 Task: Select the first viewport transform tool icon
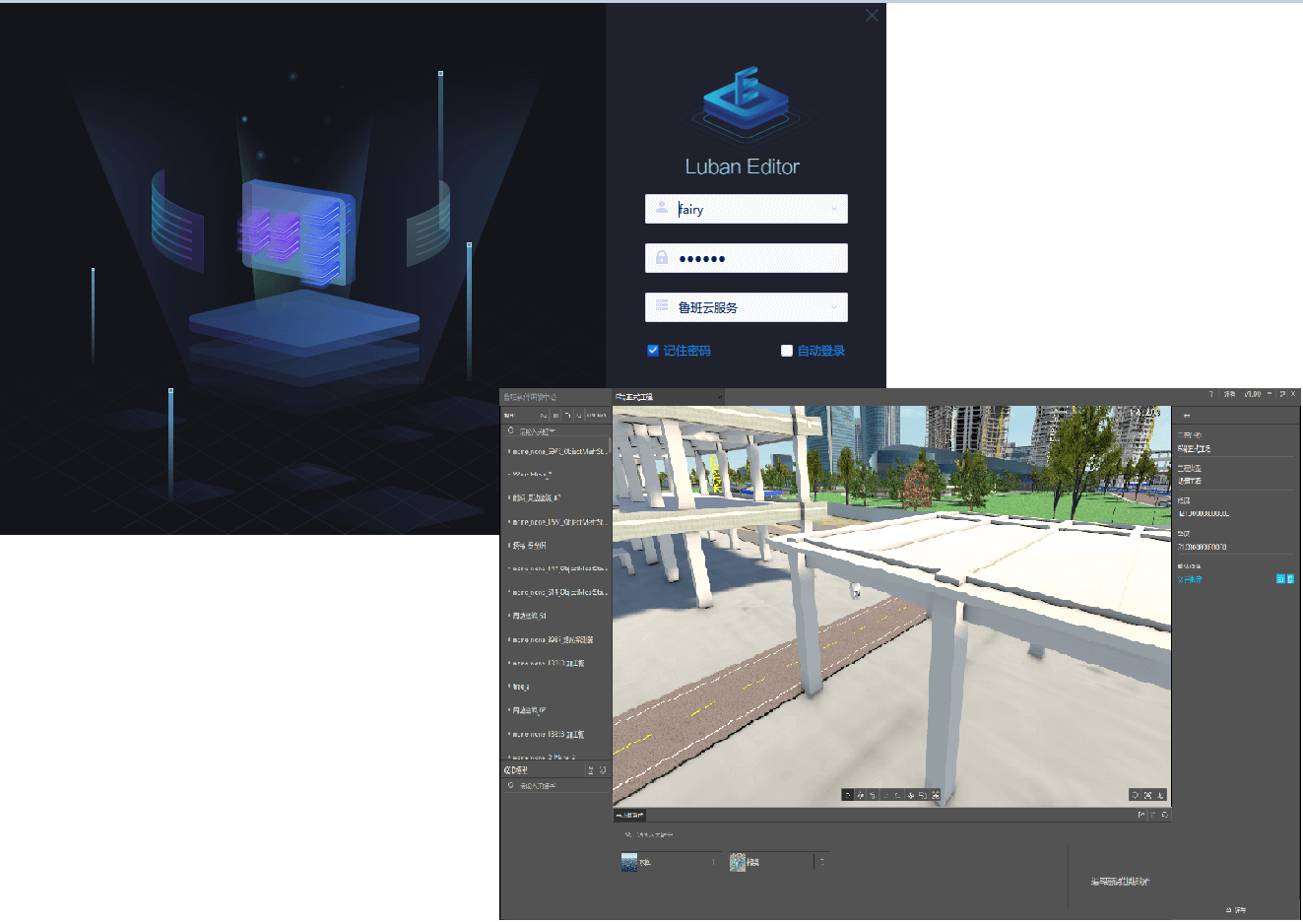pos(848,795)
